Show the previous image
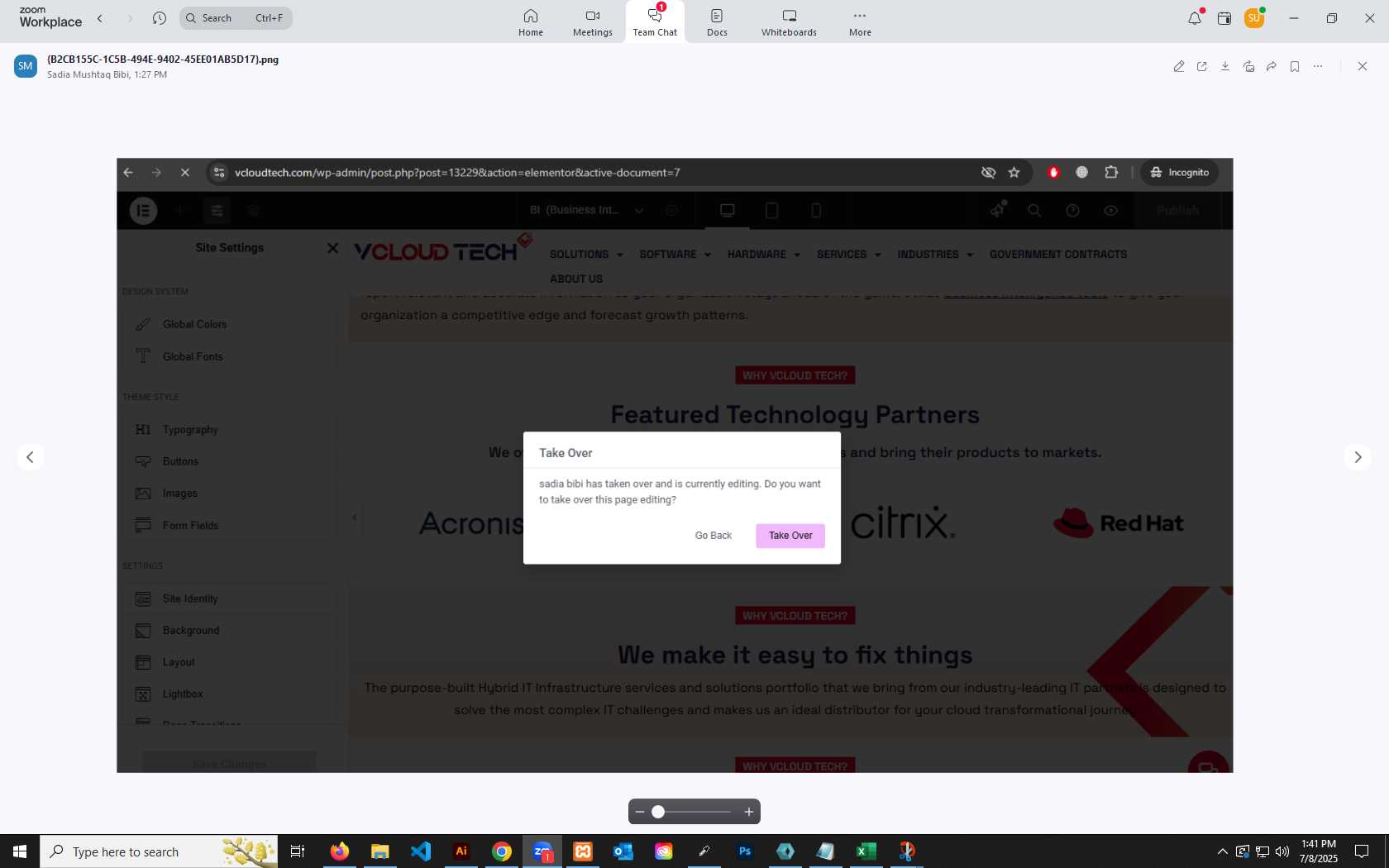 pos(31,457)
